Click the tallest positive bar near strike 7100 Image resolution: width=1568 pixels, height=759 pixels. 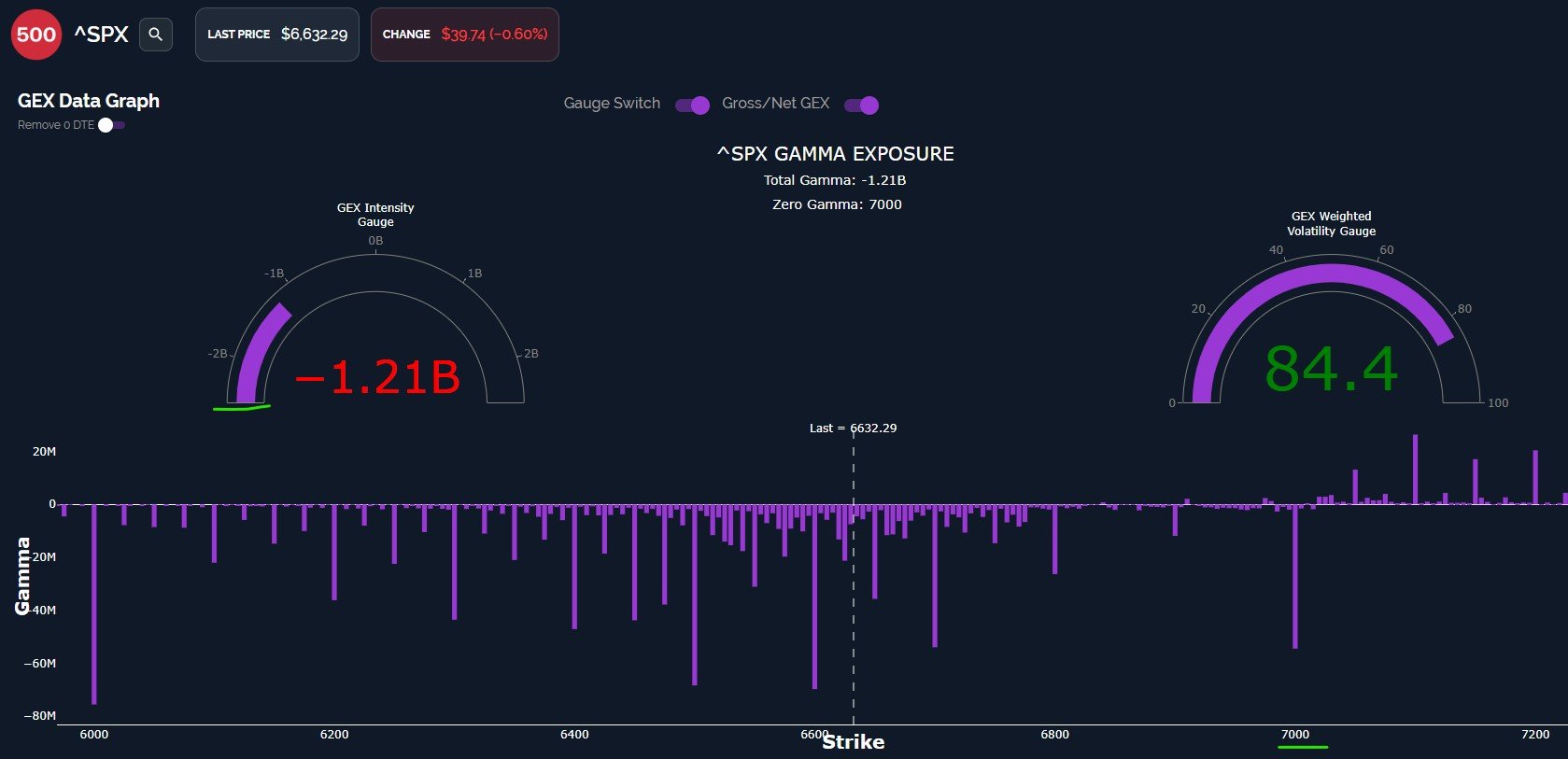pos(1415,470)
